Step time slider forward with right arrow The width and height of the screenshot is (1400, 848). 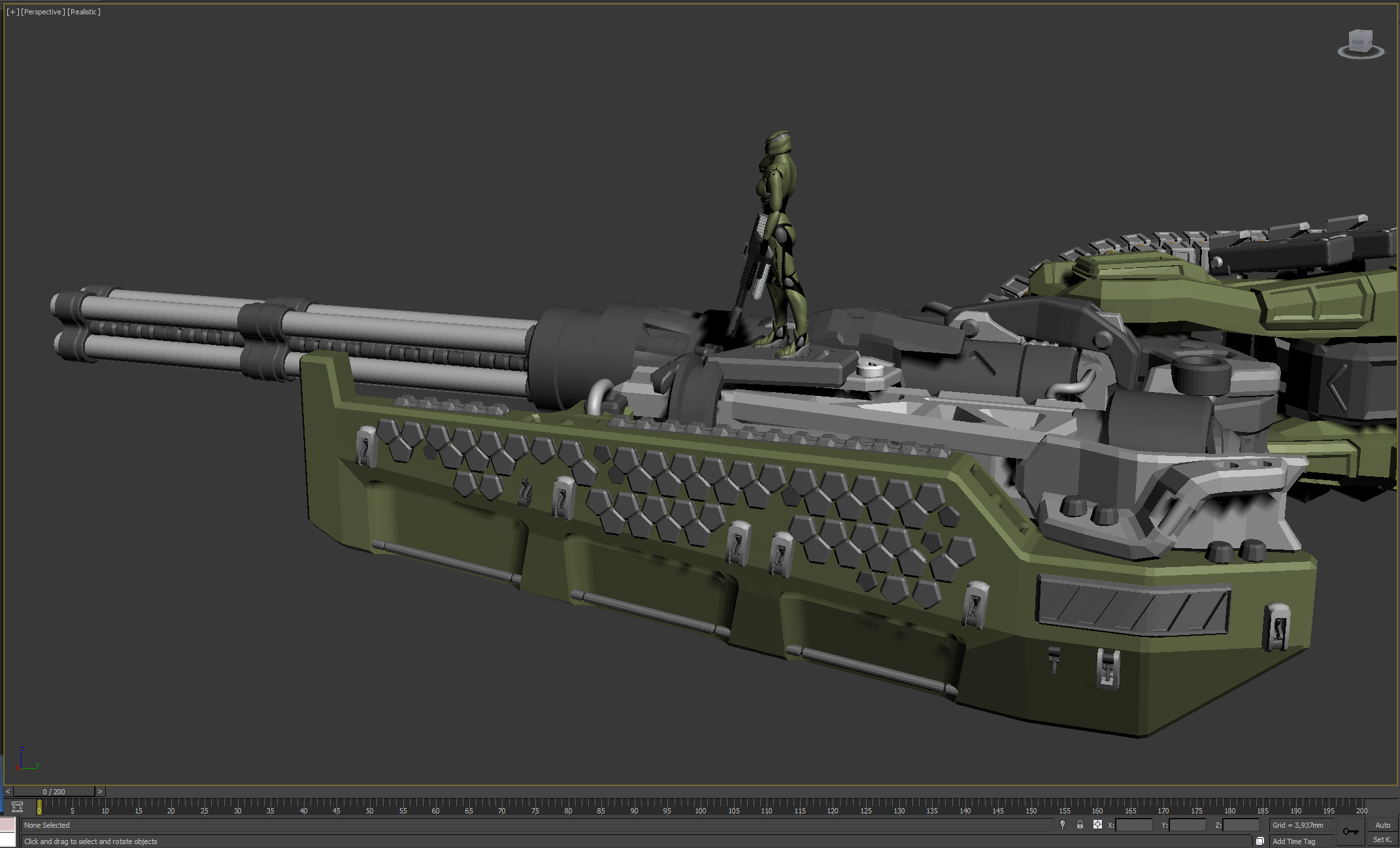[100, 792]
